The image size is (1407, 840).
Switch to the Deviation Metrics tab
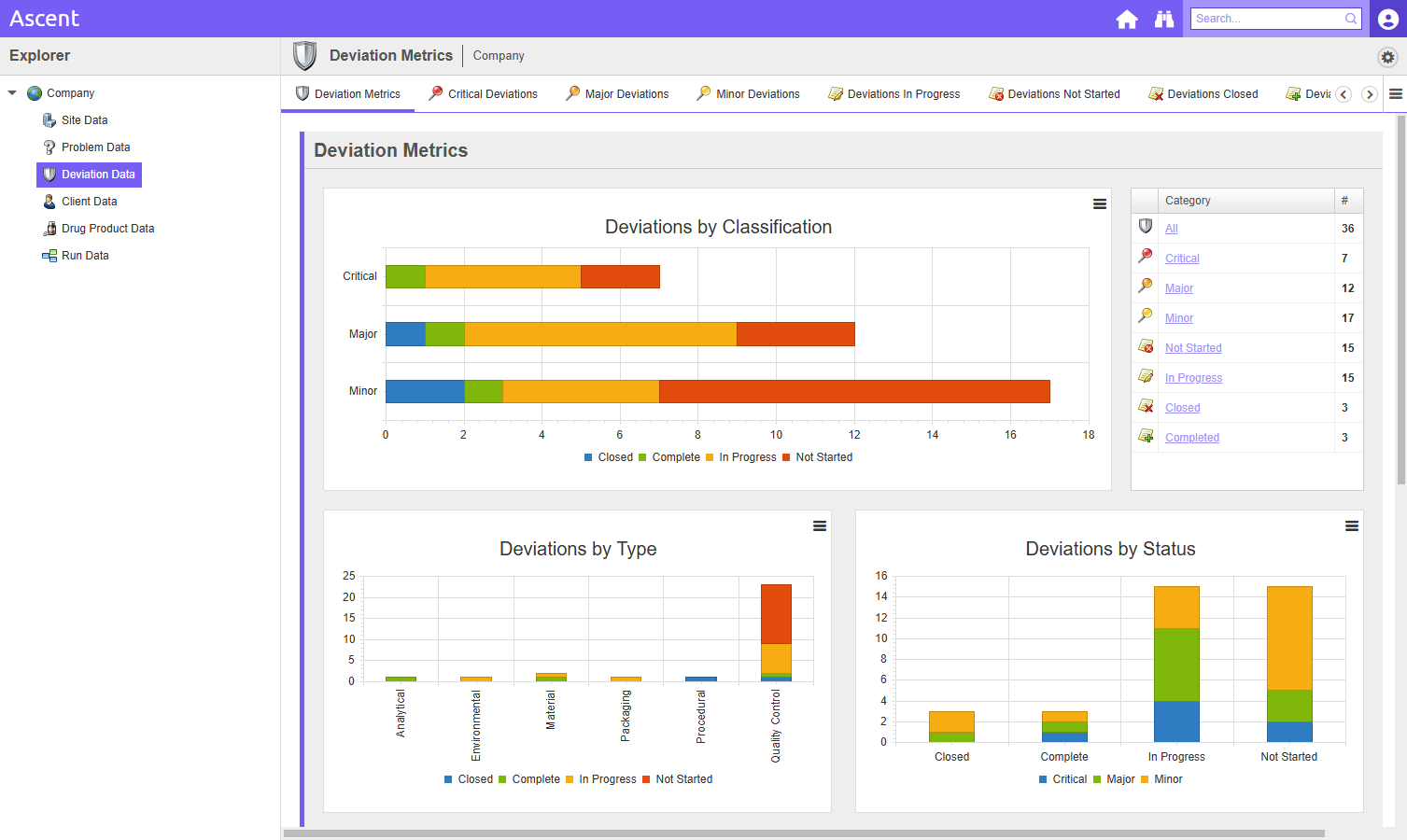(347, 94)
